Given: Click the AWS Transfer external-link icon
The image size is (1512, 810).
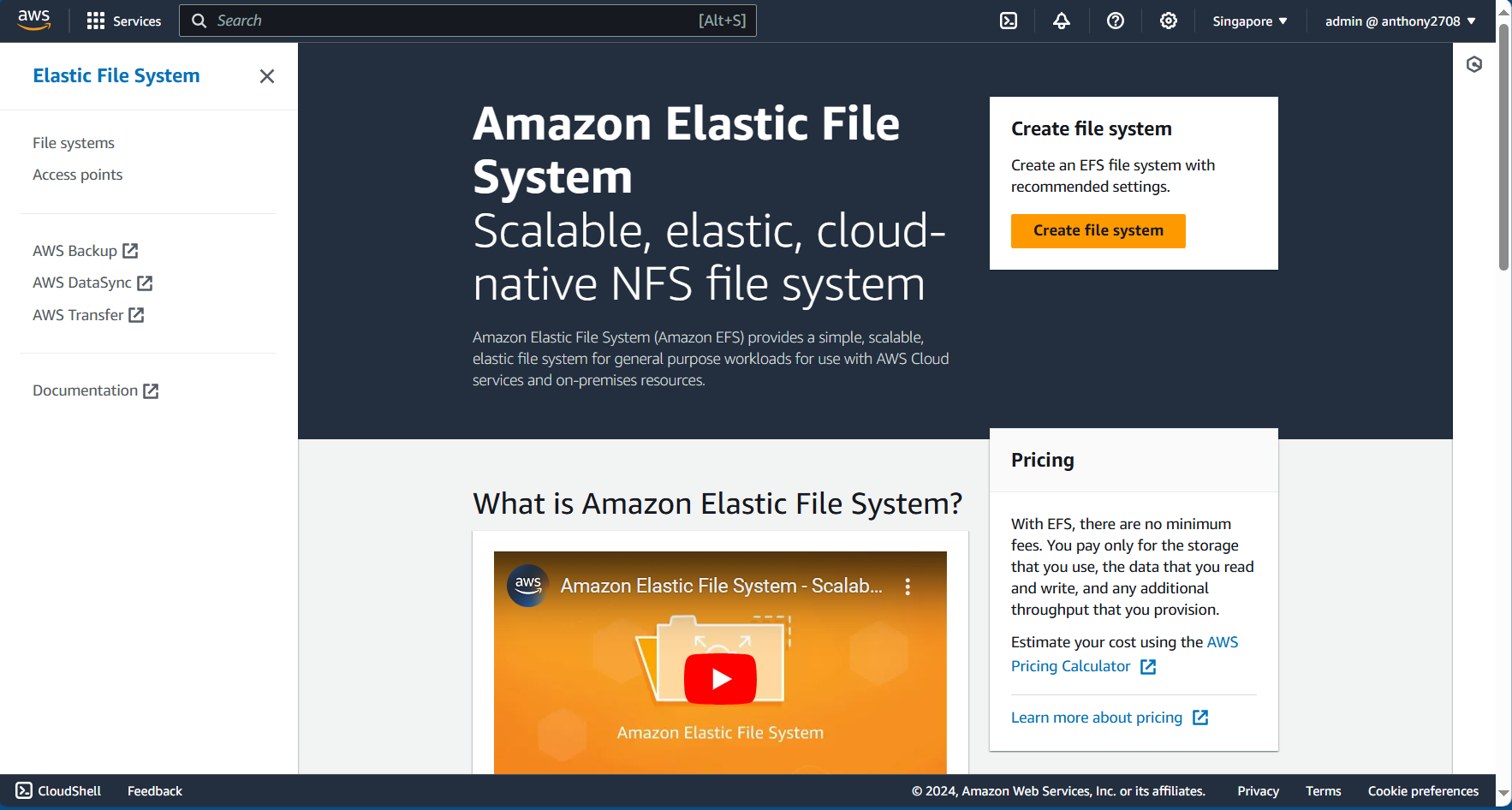Looking at the screenshot, I should click(x=136, y=315).
